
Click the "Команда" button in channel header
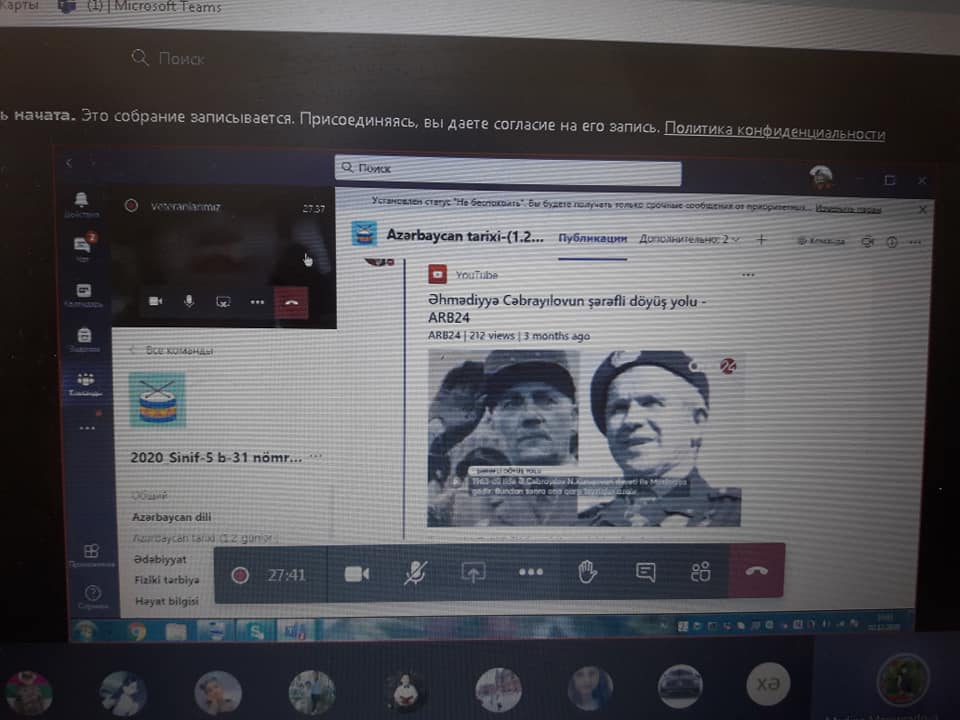(x=821, y=241)
